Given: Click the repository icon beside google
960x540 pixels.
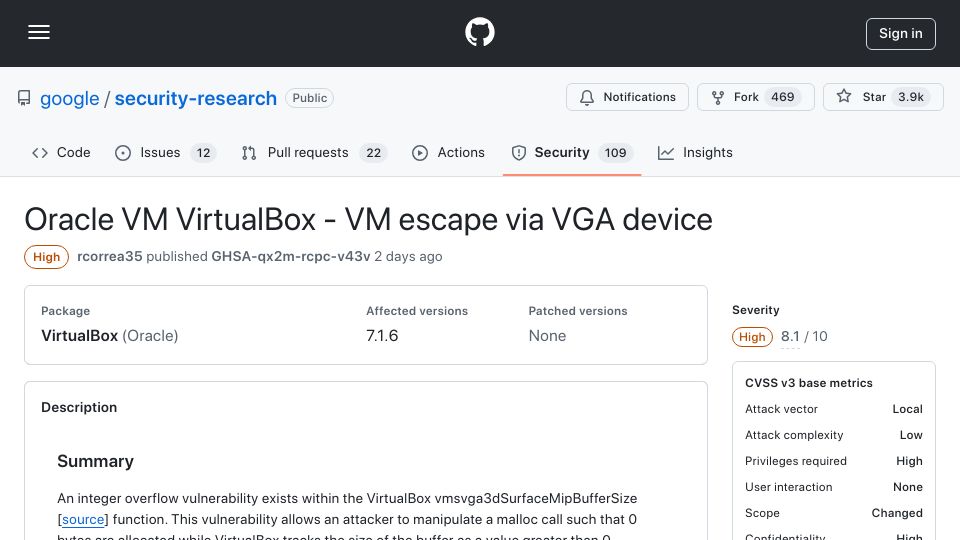Looking at the screenshot, I should click(x=24, y=98).
